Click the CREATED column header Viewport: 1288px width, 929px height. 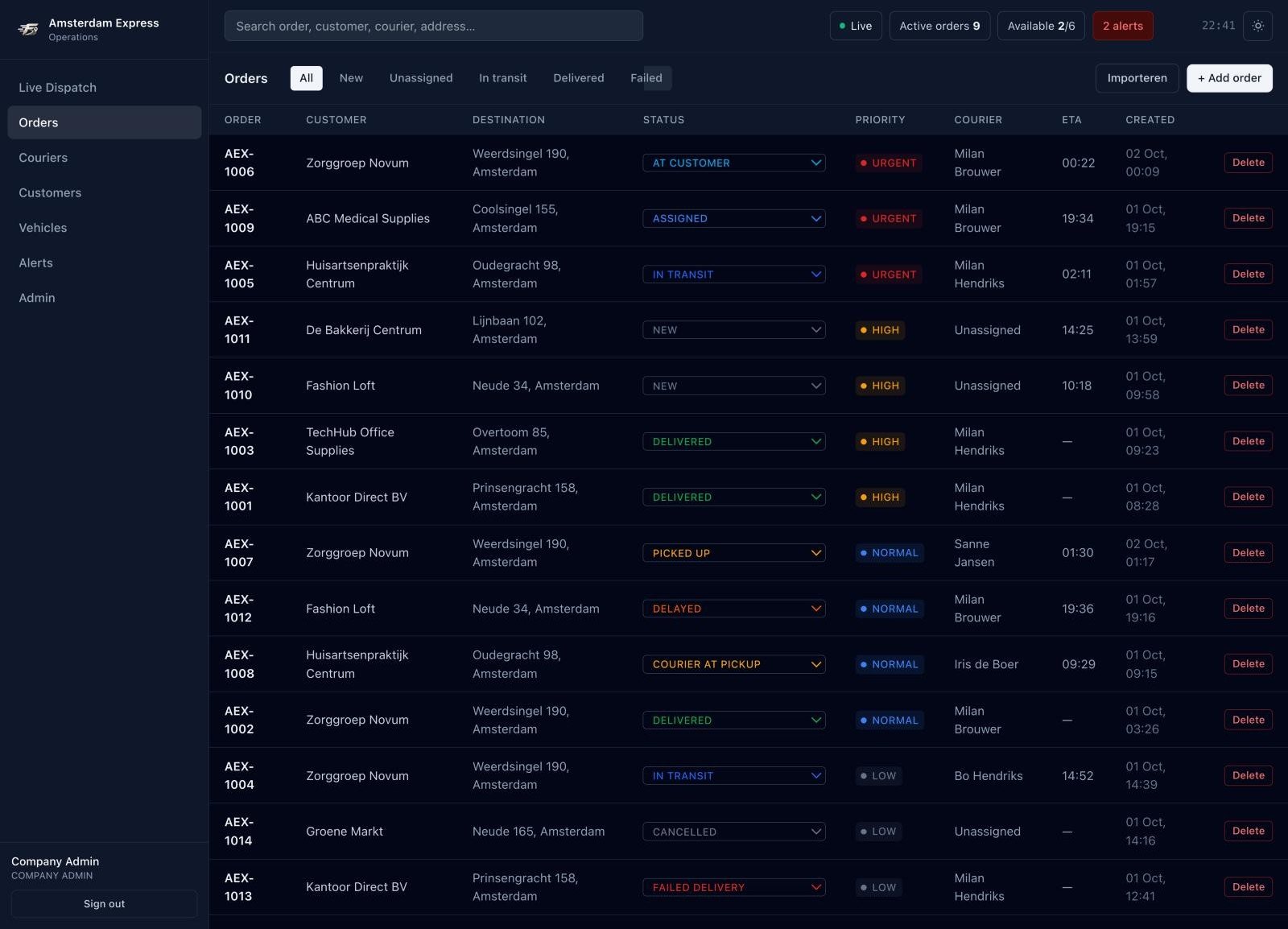coord(1150,120)
